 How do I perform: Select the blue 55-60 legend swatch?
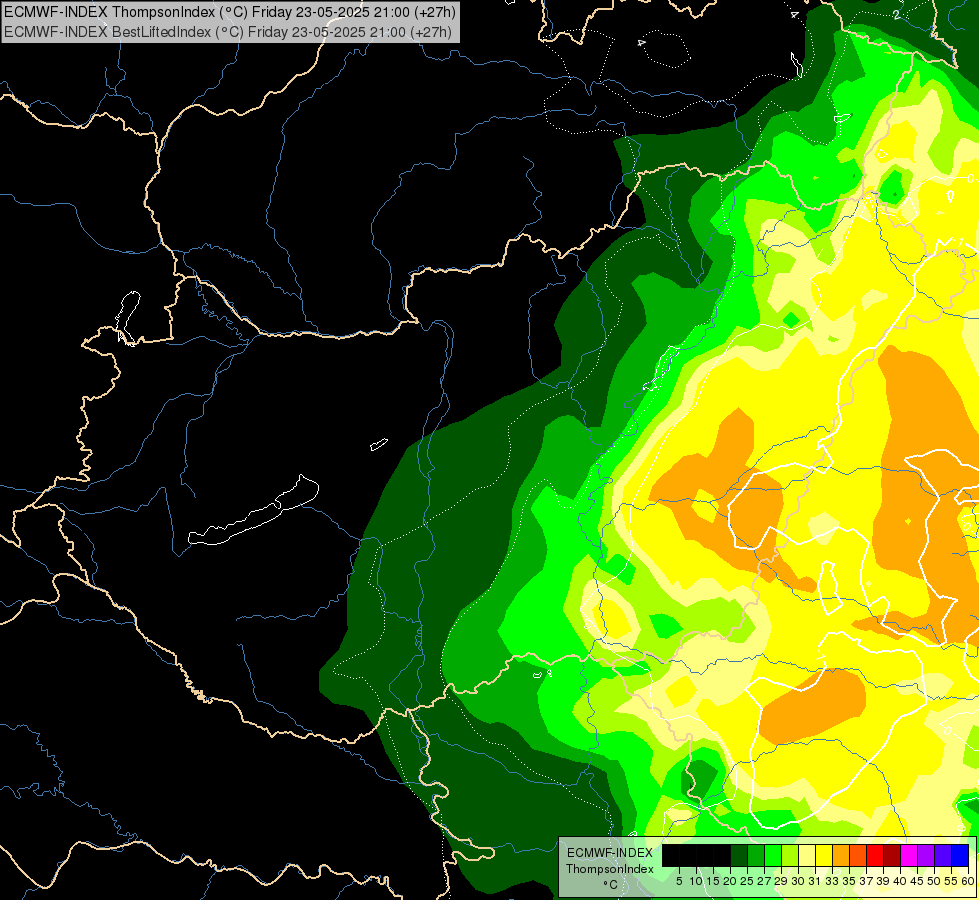point(960,855)
